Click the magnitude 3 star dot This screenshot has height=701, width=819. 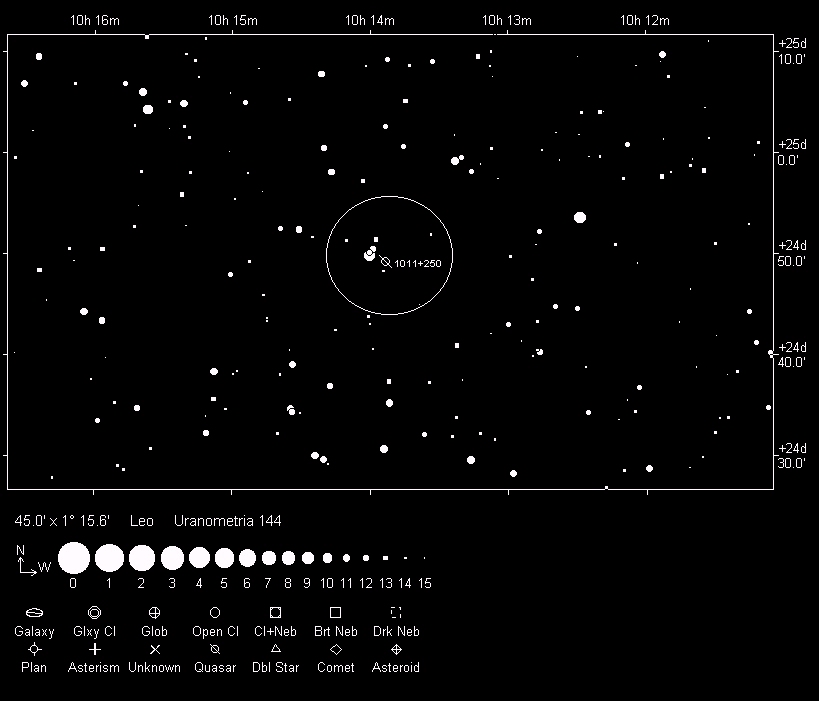point(172,558)
